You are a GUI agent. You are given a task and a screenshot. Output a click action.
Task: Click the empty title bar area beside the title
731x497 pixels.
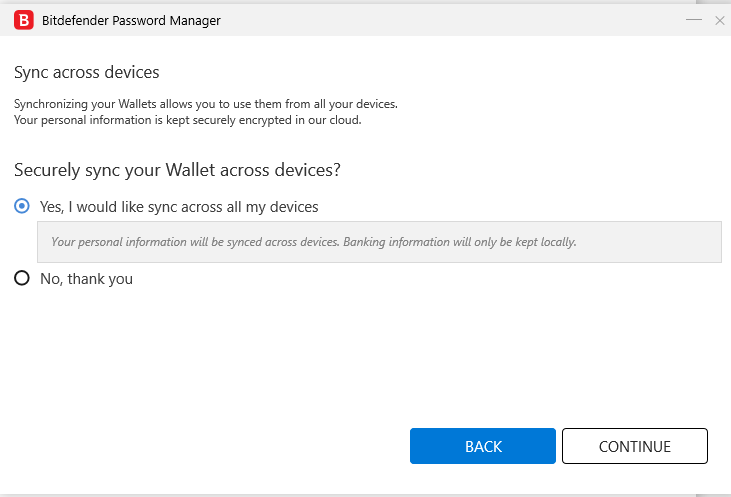[x=450, y=20]
